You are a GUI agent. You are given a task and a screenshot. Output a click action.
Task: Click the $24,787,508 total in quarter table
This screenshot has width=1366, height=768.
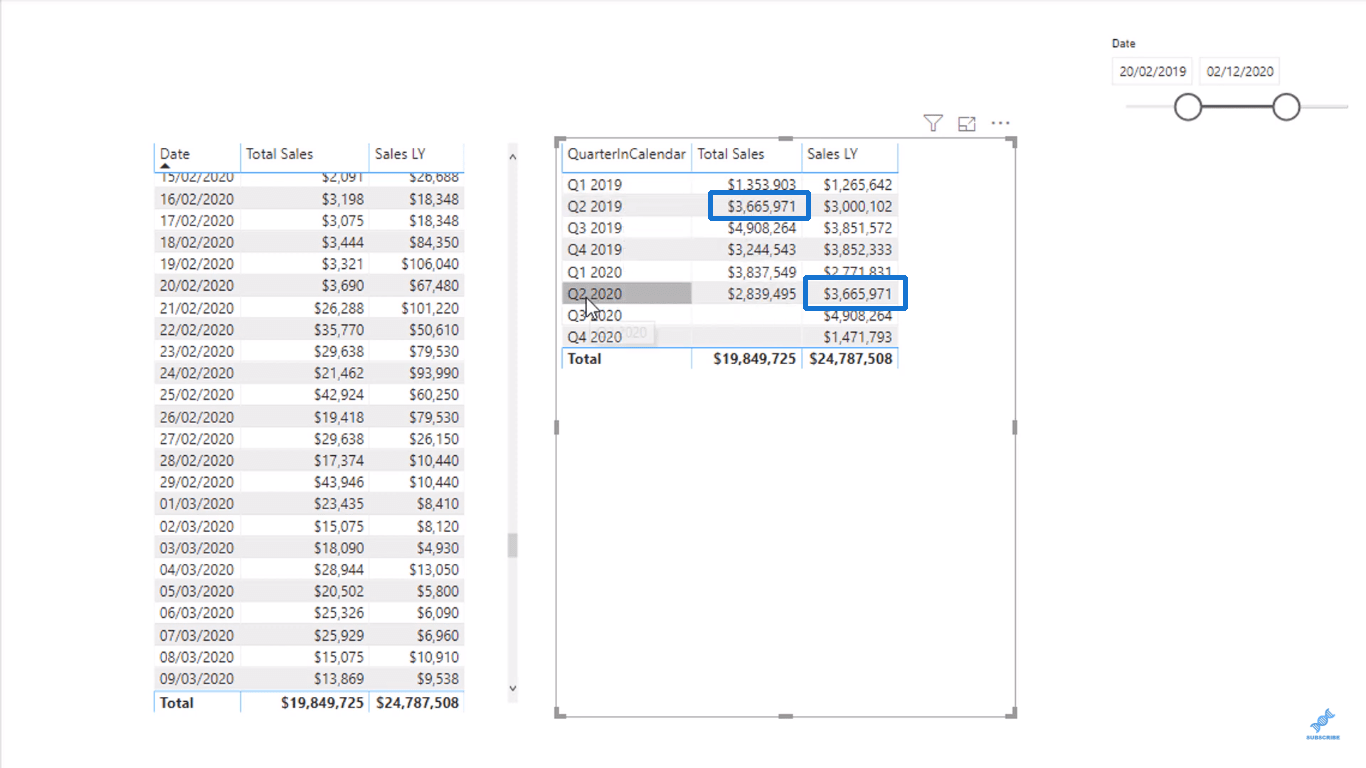(x=851, y=358)
